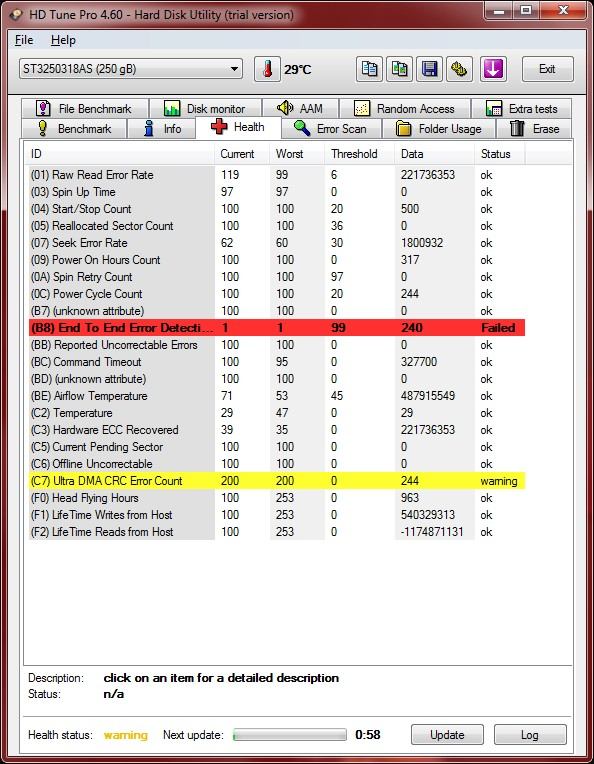Open the drive selection dropdown ST3250318AS
Viewport: 594px width, 764px height.
click(131, 69)
